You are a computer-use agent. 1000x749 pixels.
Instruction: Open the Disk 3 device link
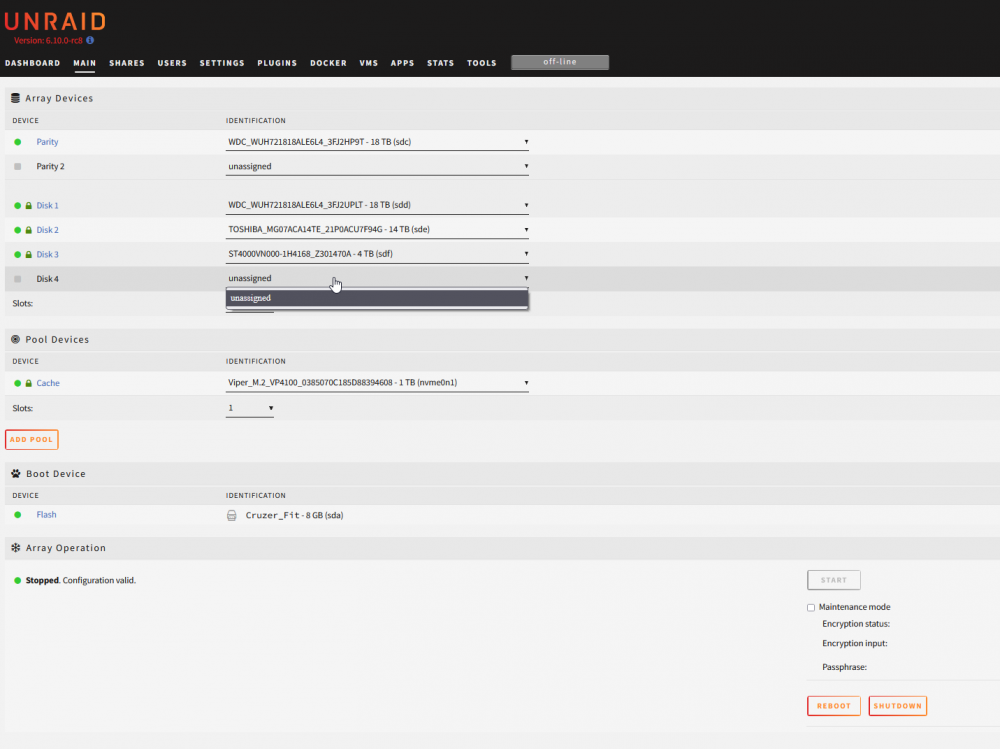[47, 255]
